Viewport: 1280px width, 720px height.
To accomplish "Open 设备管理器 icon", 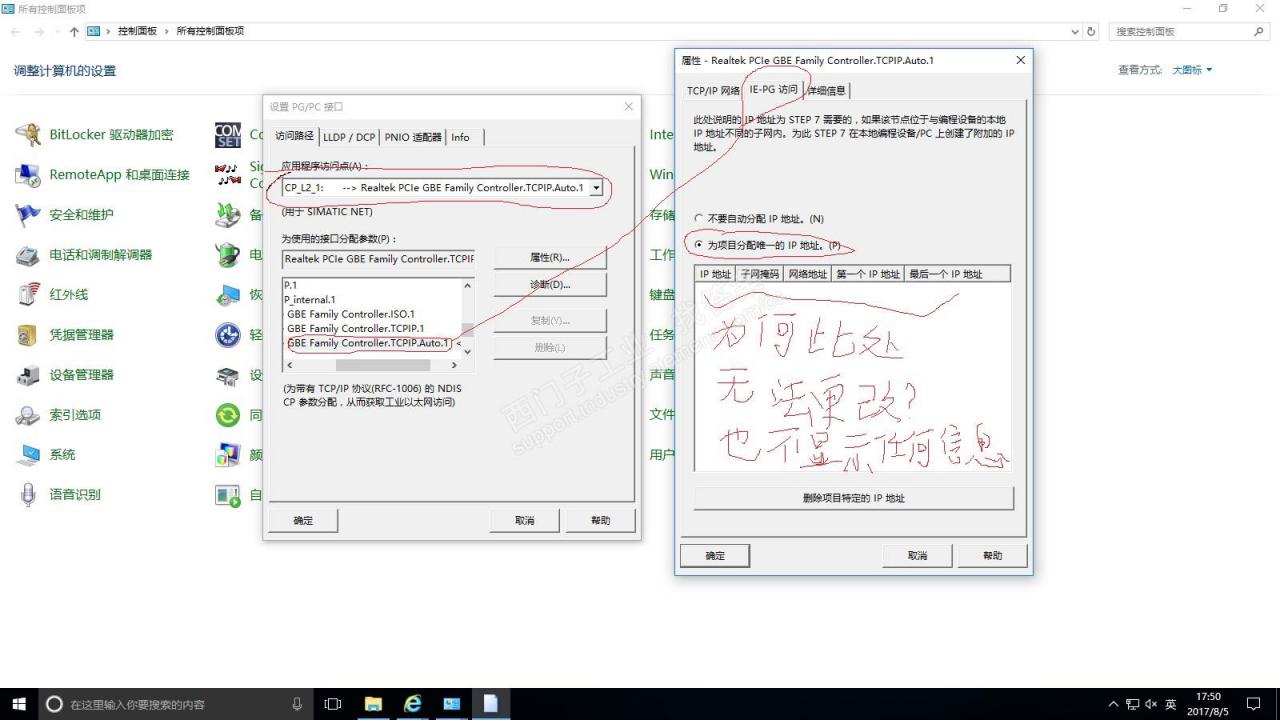I will [x=28, y=374].
